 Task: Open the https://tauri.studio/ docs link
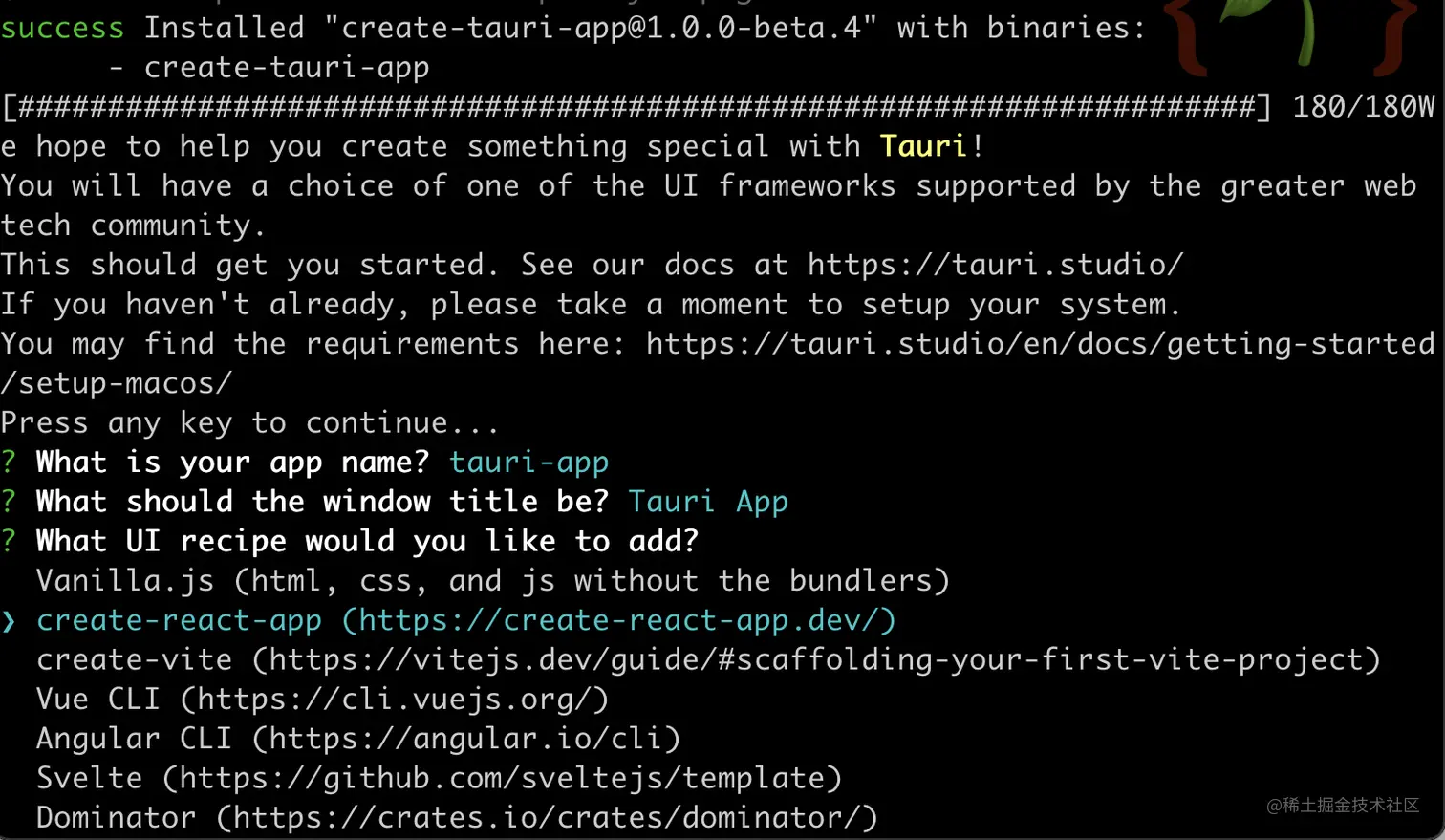[x=995, y=265]
